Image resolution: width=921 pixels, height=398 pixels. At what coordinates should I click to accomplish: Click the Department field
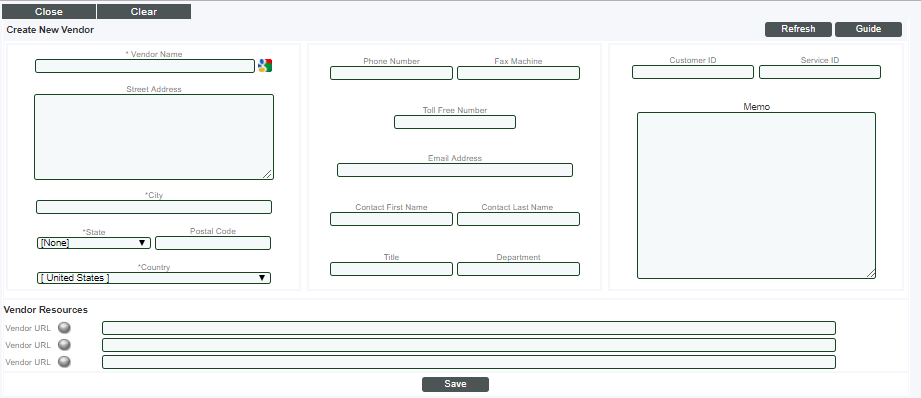[519, 269]
